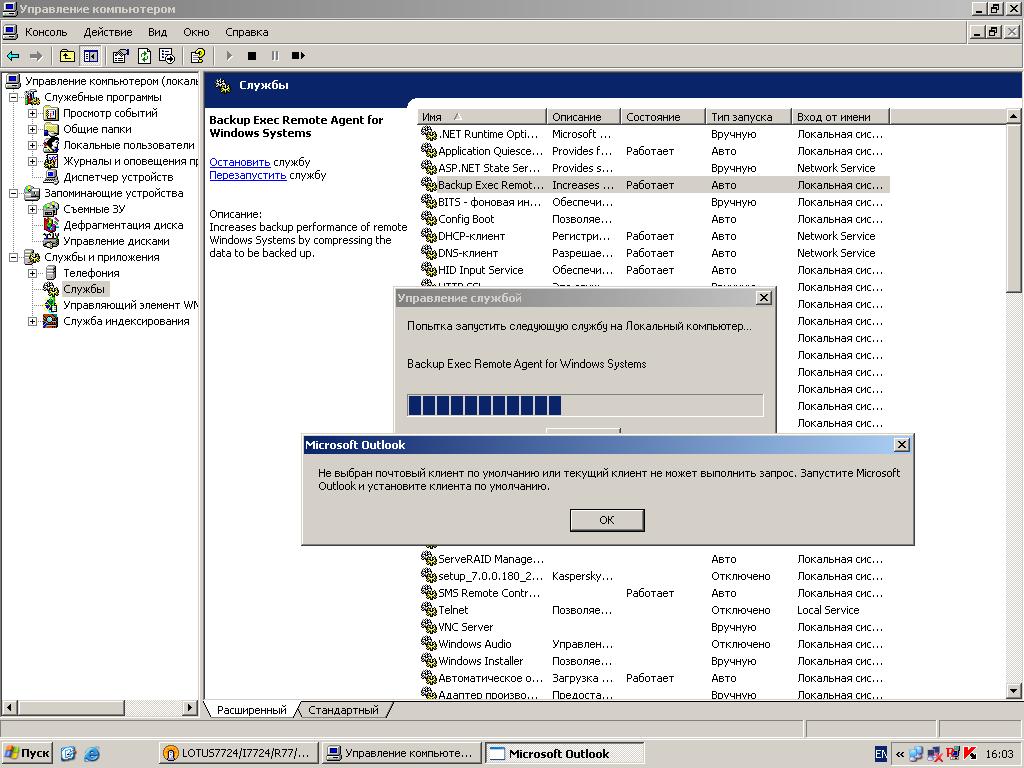Click OK in the Microsoft Outlook dialog
This screenshot has height=768, width=1024.
[606, 520]
